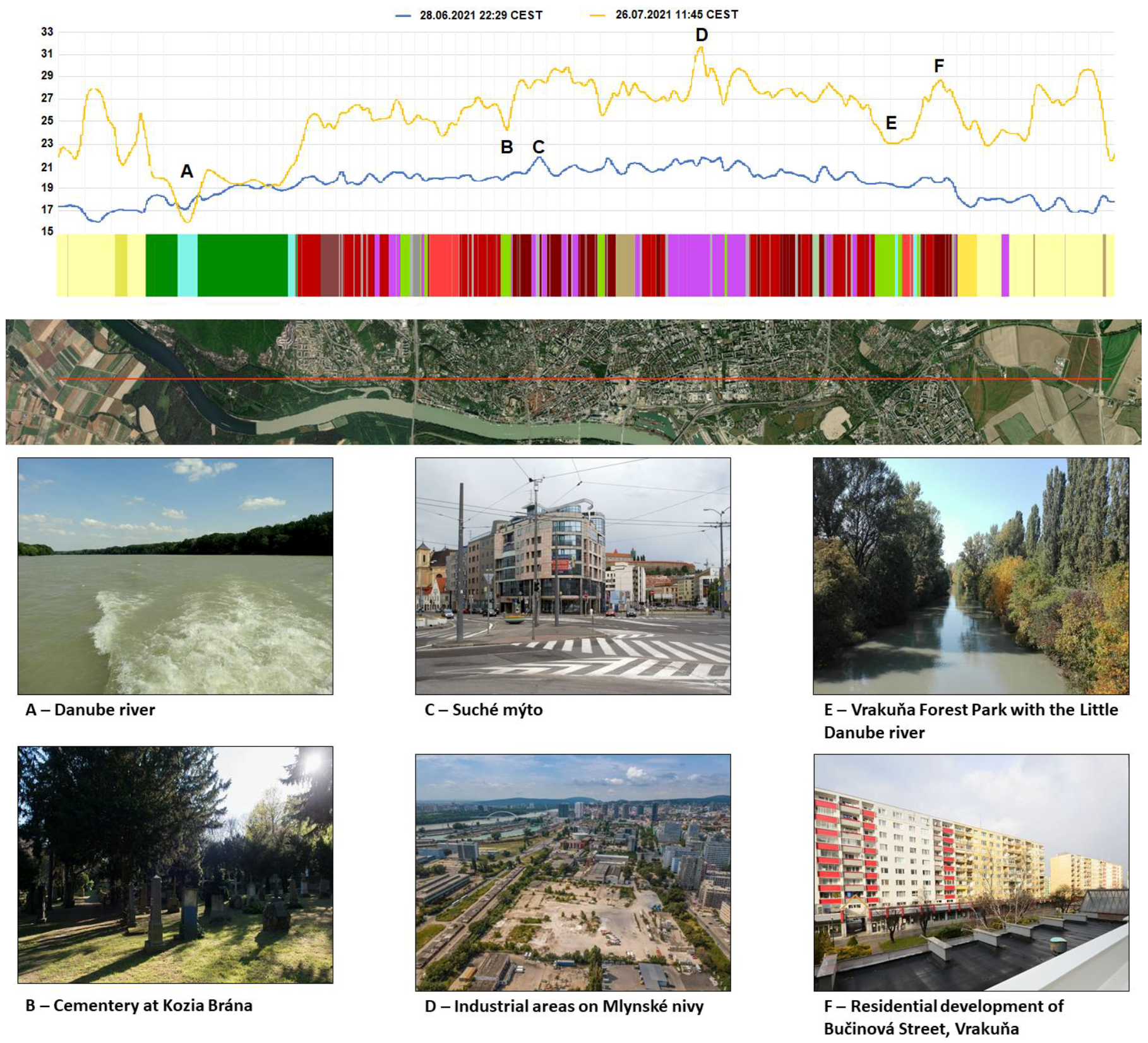Viewport: 1148px width, 1043px height.
Task: Open the Mlynské nivy industrial aerial photo
Action: click(573, 873)
